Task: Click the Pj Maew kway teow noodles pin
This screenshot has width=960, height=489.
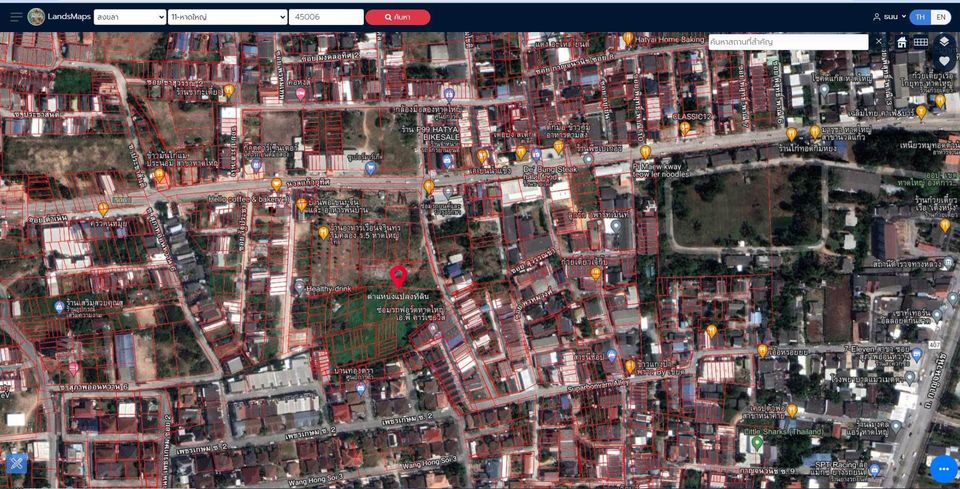Action: (645, 152)
